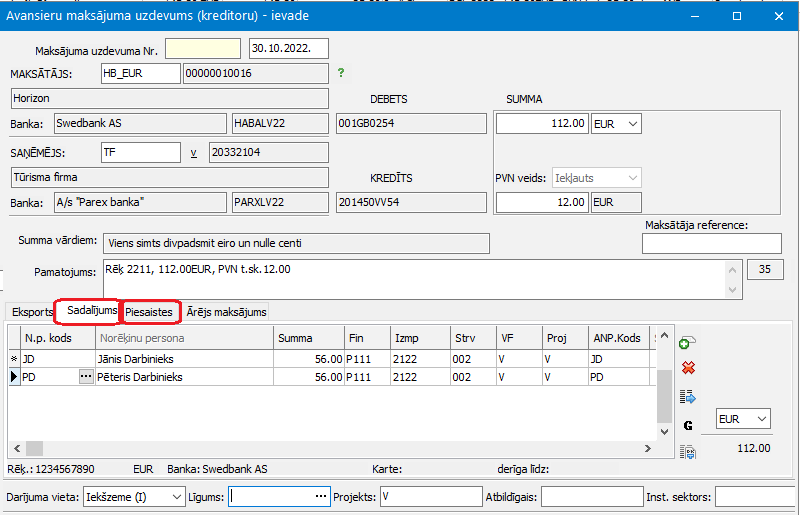Image resolution: width=800 pixels, height=515 pixels.
Task: Select the Ārējs maksājums tab
Action: pyautogui.click(x=226, y=312)
